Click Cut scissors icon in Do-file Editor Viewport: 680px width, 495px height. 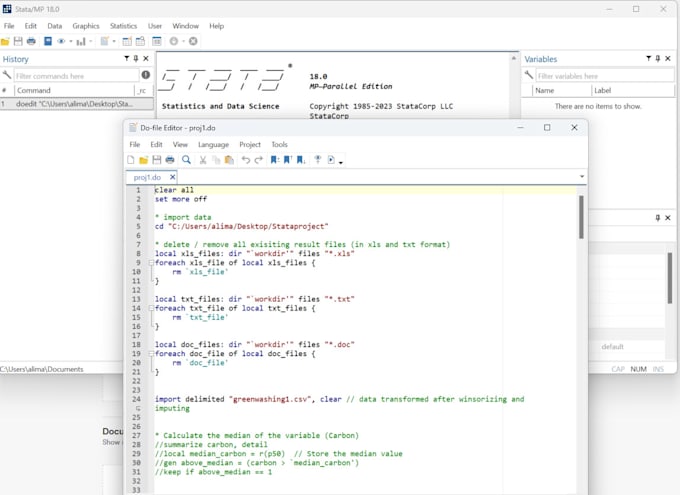[x=203, y=160]
